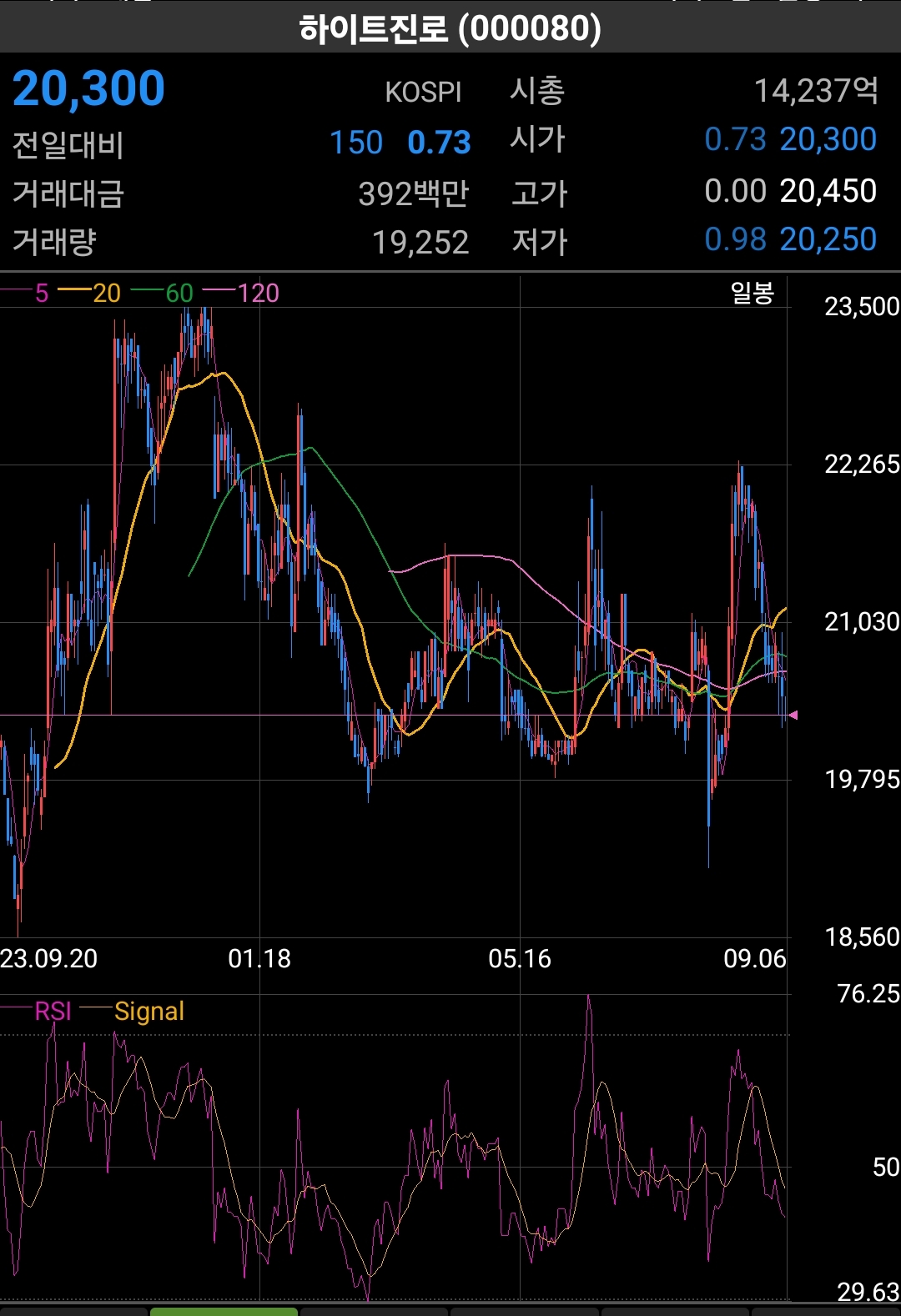Tap the 29.63 RSI axis value
The width and height of the screenshot is (901, 1316).
(868, 1293)
